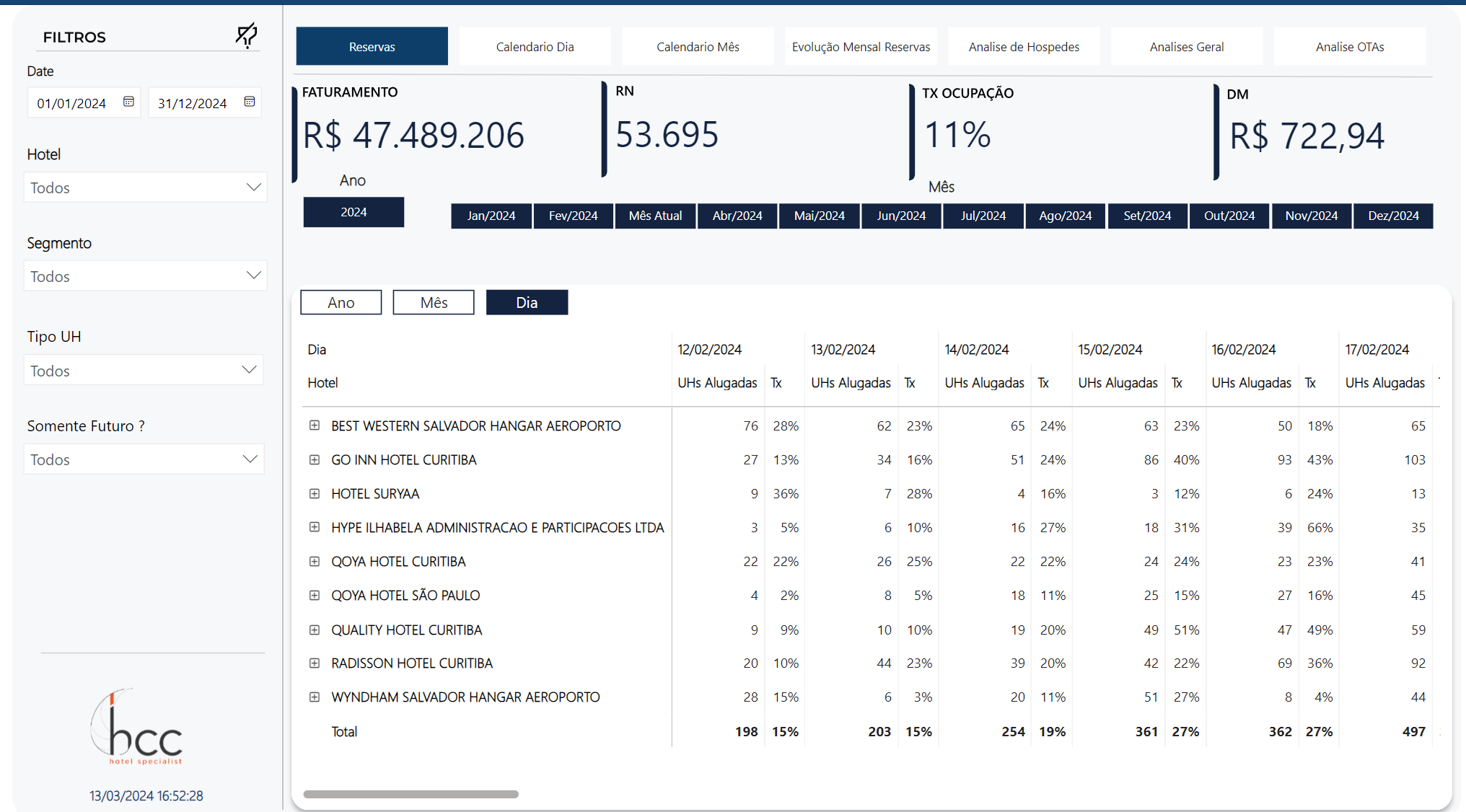
Task: Click the 16/02/2024 column header
Action: coord(1244,349)
